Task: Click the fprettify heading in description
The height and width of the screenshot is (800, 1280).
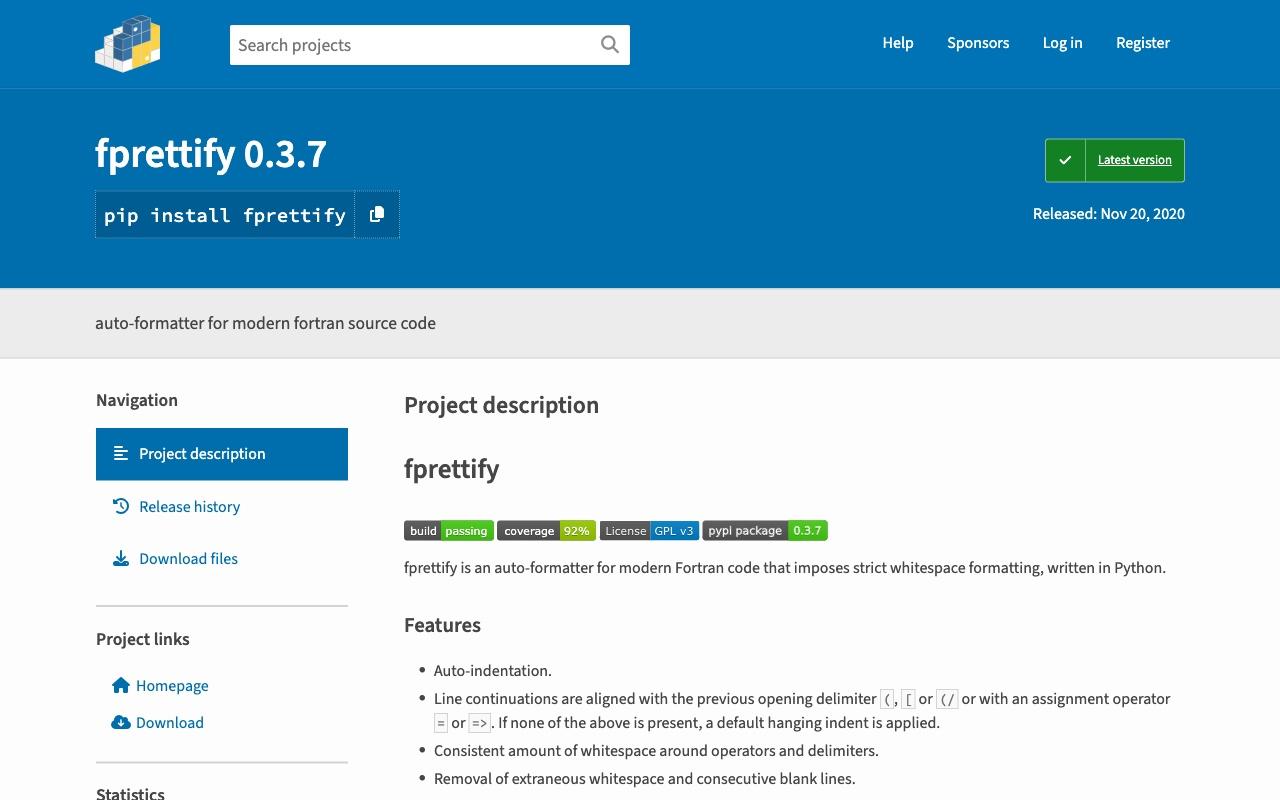Action: 451,469
